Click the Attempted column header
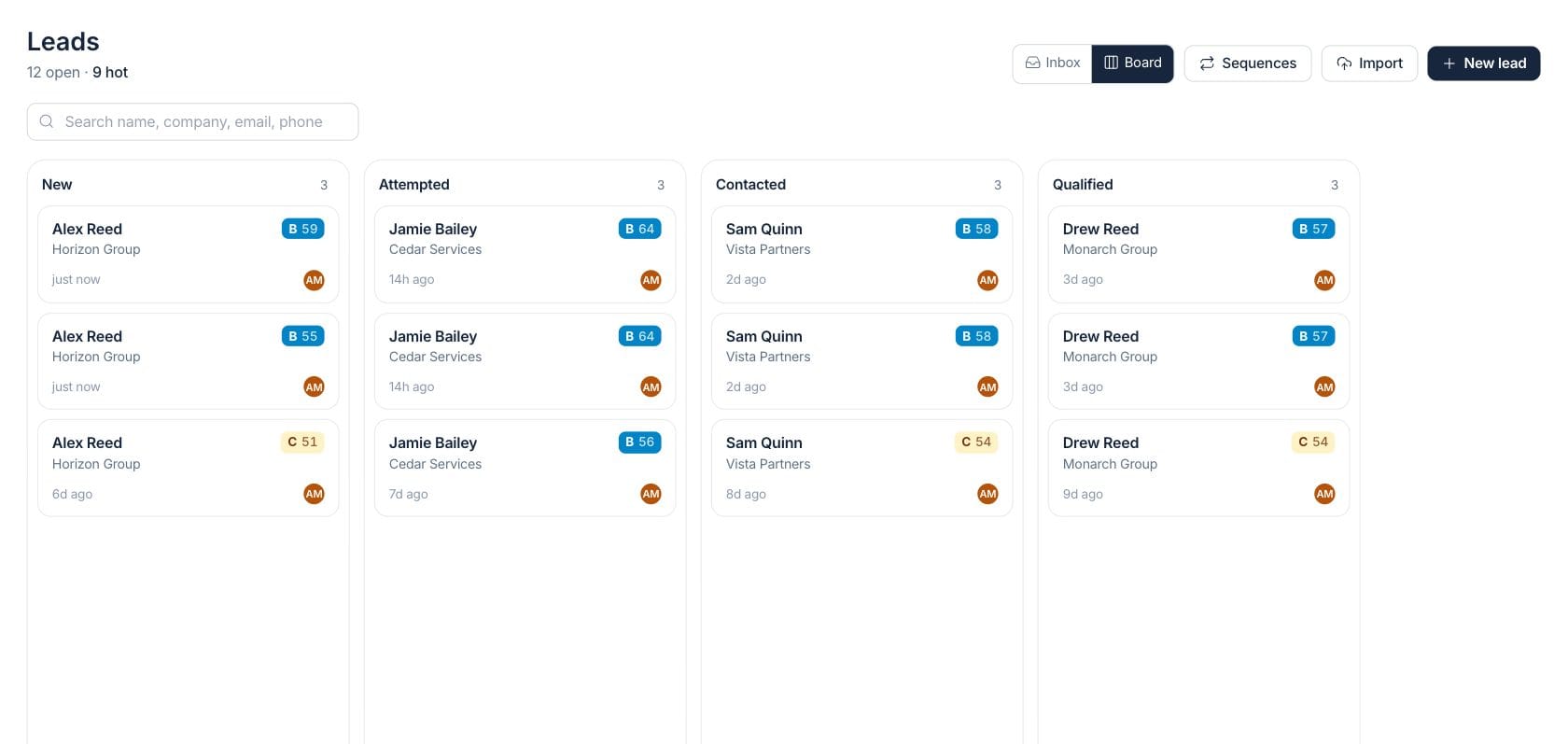Viewport: 1568px width, 744px height. 414,185
